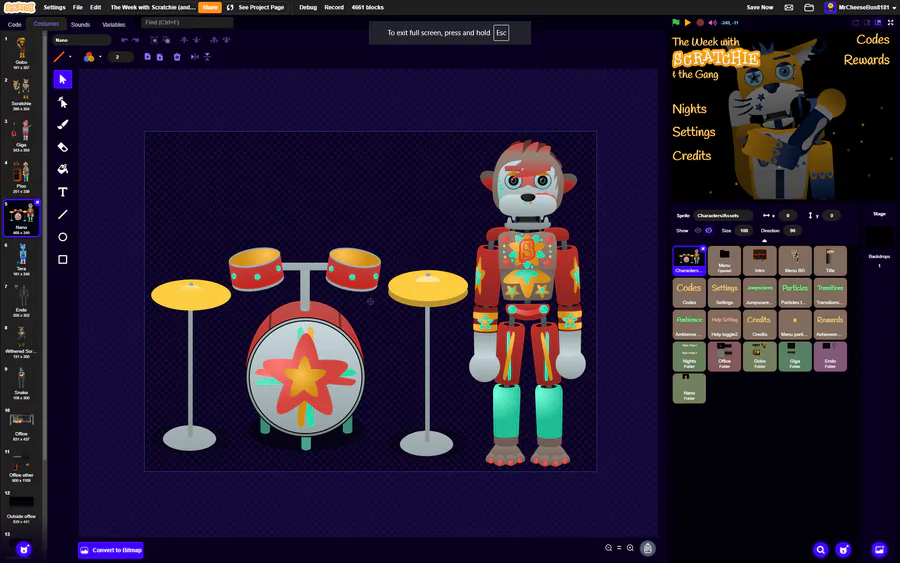This screenshot has width=900, height=563.
Task: Switch to the Code tab
Action: coord(15,25)
